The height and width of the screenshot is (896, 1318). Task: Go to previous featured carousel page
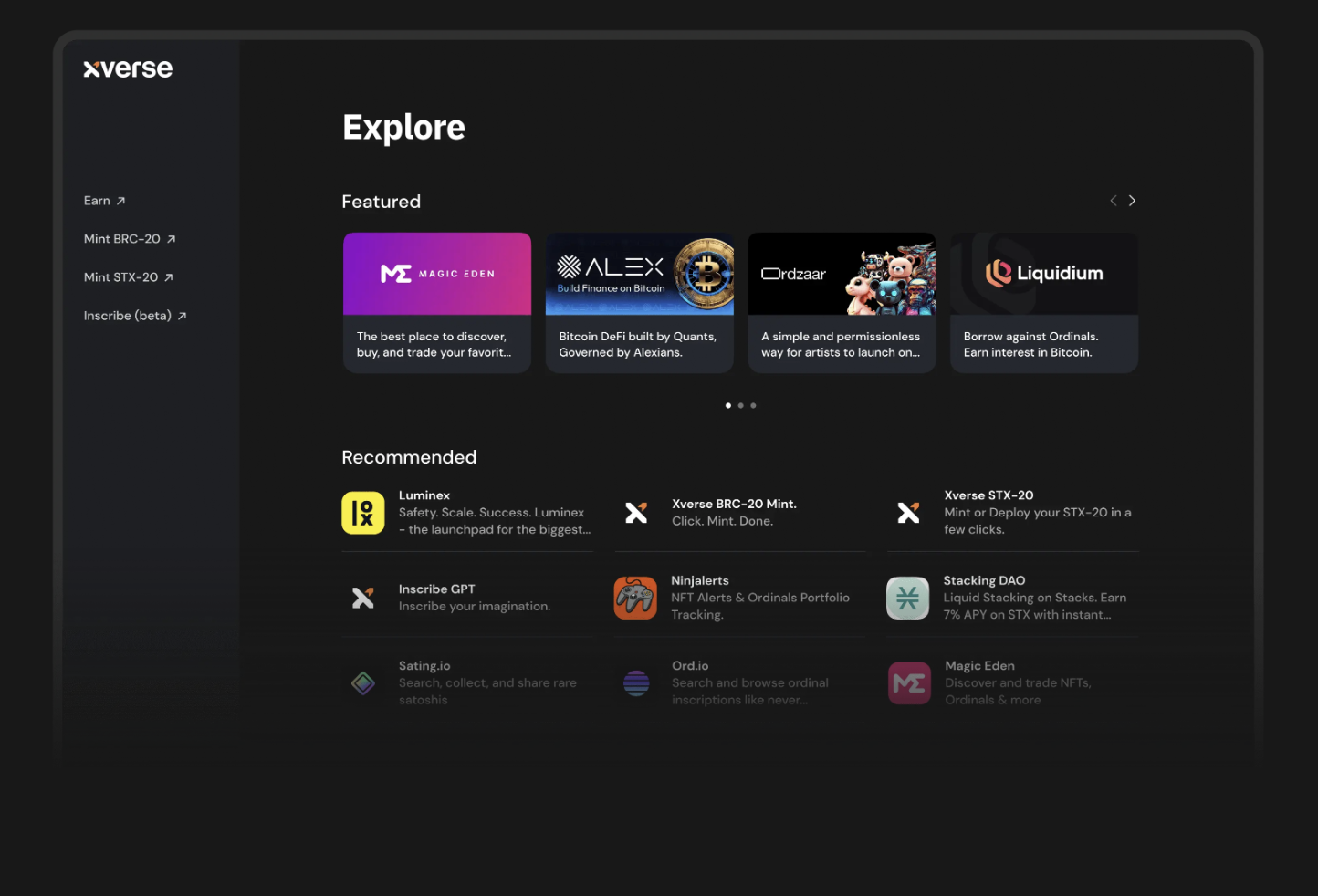pyautogui.click(x=1113, y=201)
